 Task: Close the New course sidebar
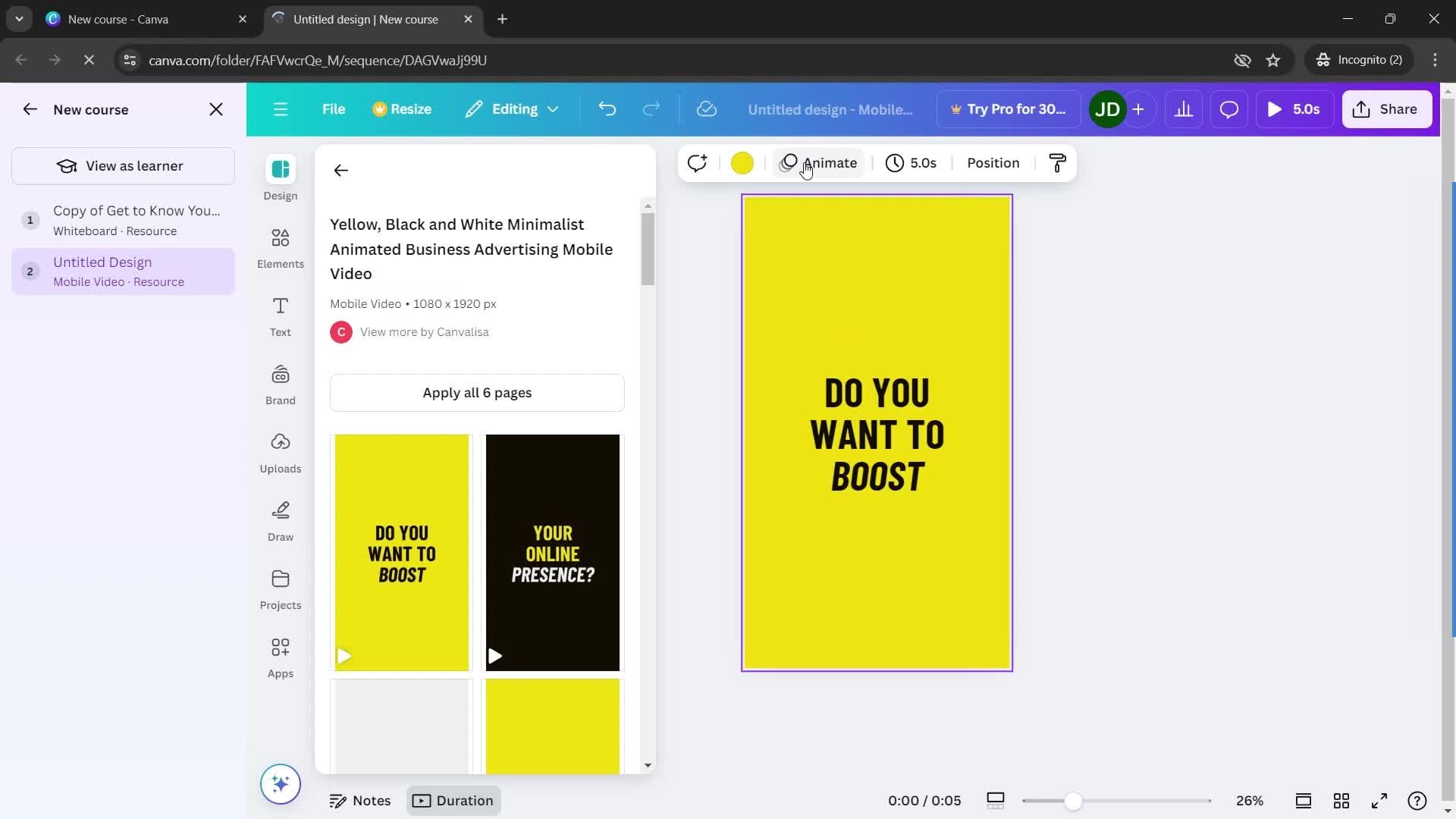tap(216, 109)
